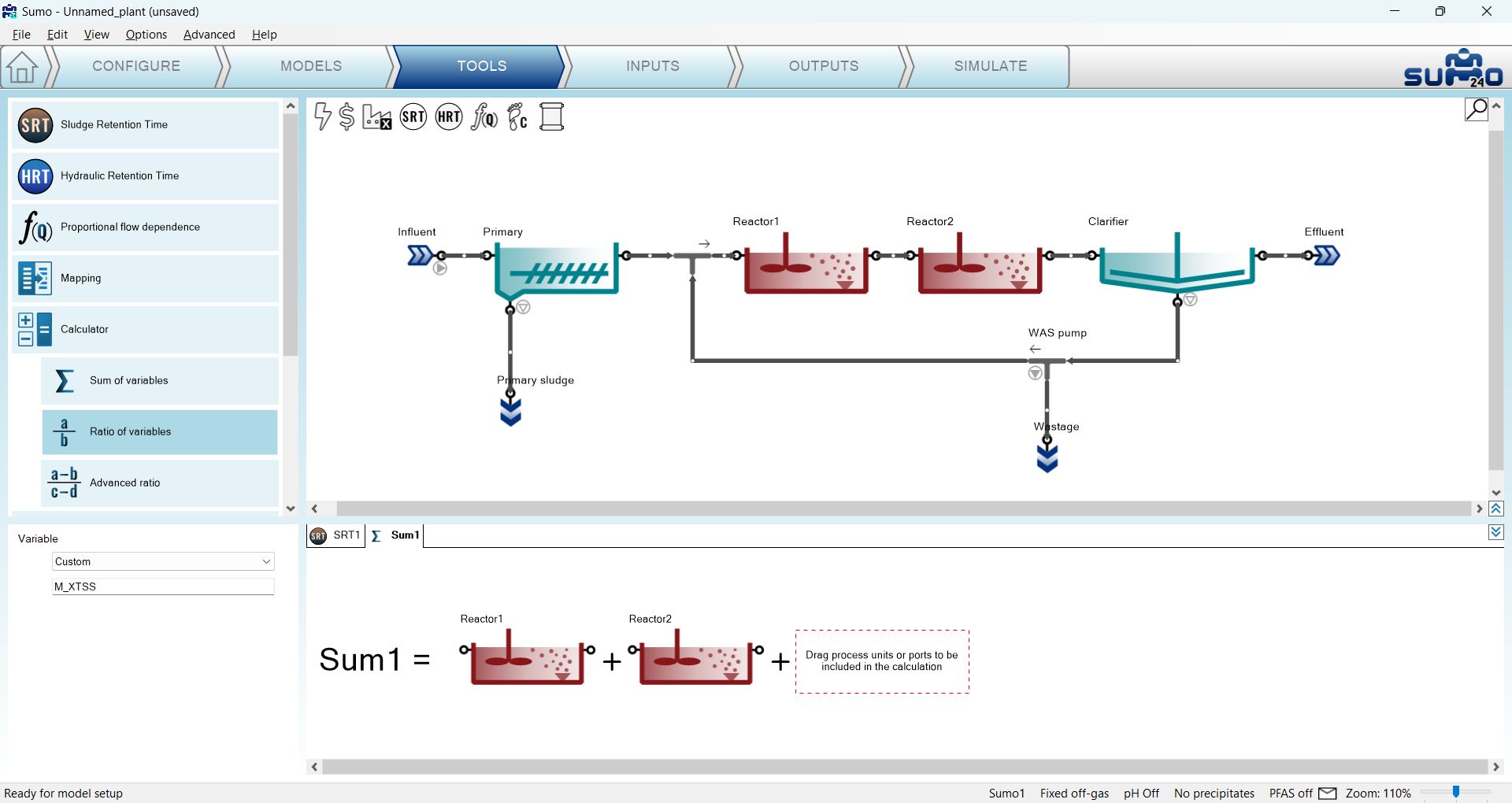Click the Effluent unit on the flowsheet
The image size is (1512, 803).
tap(1327, 255)
